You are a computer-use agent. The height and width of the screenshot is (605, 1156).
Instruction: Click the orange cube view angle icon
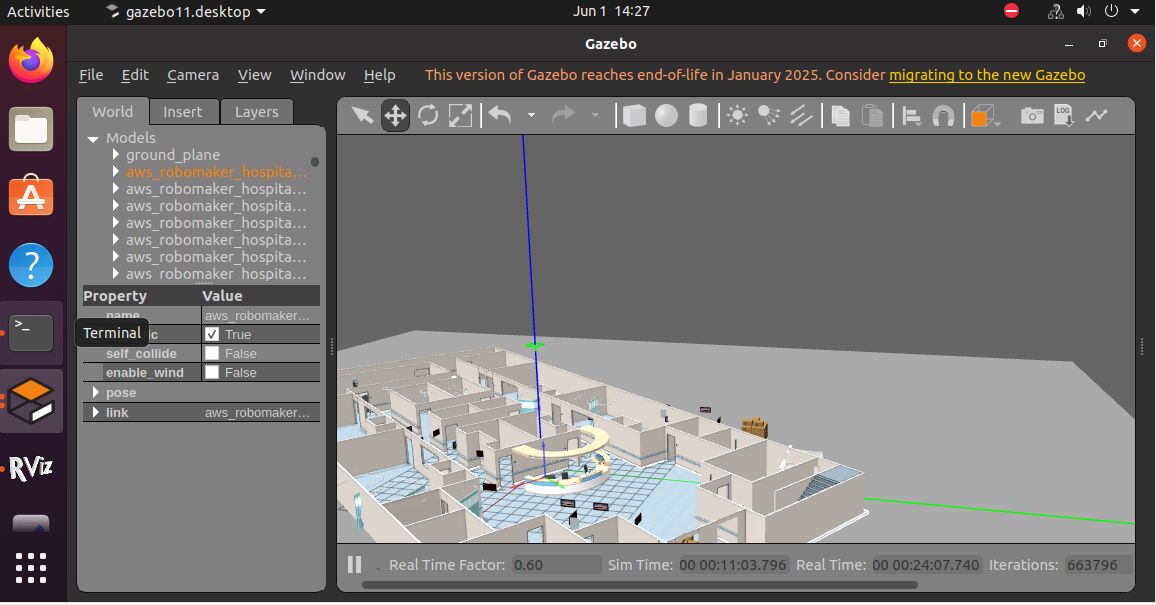[x=982, y=116]
